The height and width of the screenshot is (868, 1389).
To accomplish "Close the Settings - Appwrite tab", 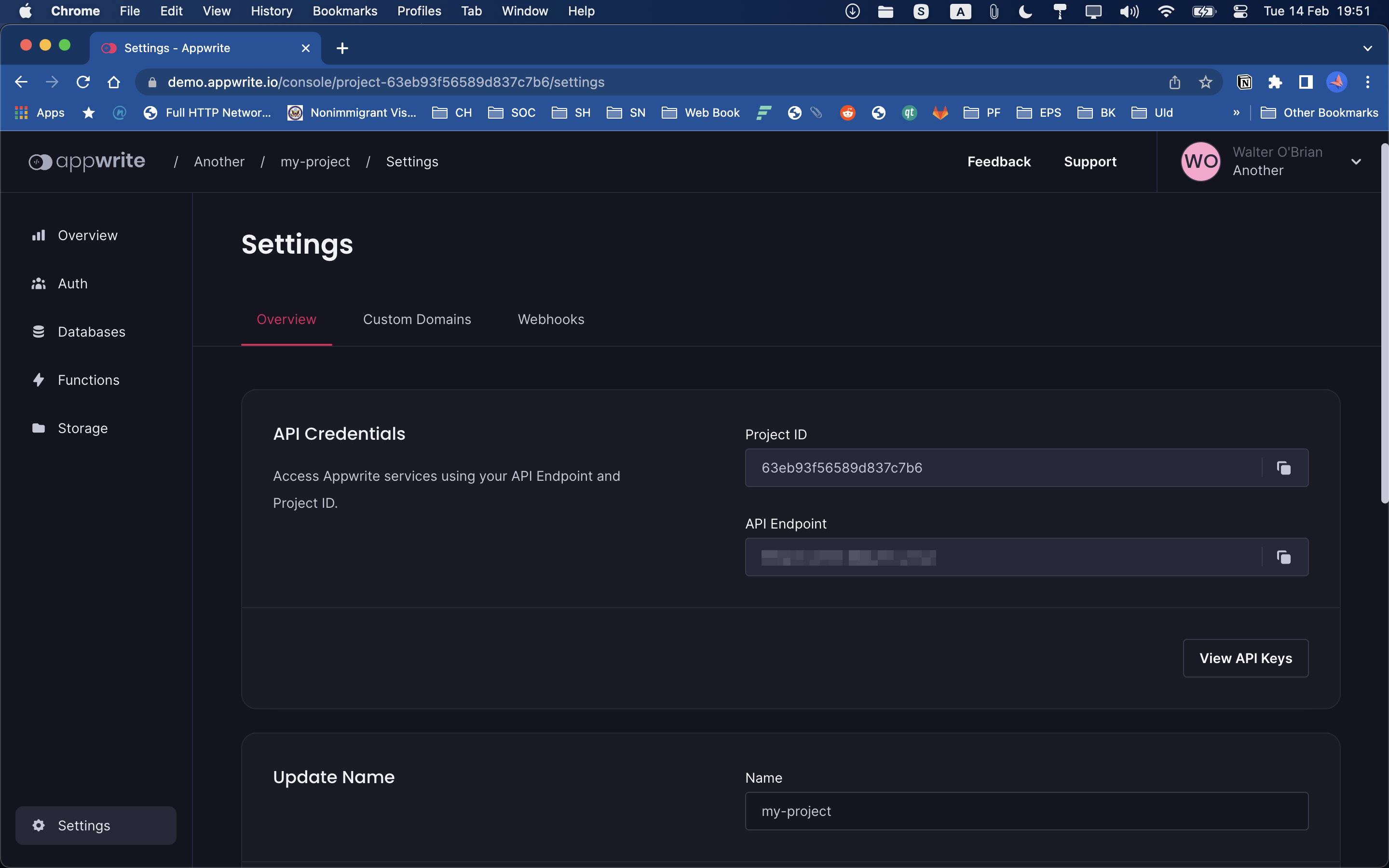I will [306, 48].
